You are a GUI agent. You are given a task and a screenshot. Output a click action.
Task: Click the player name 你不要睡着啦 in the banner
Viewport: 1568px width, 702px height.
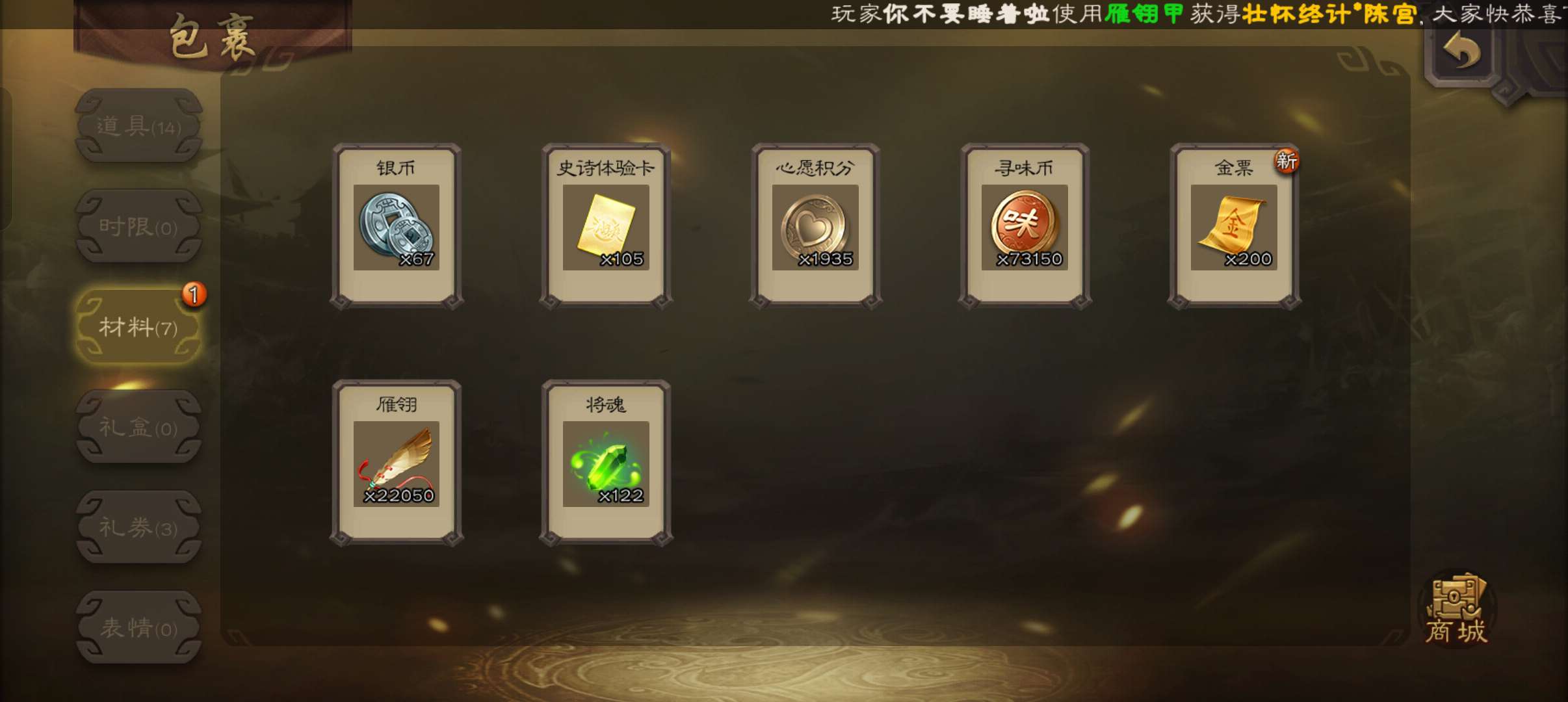[965, 14]
